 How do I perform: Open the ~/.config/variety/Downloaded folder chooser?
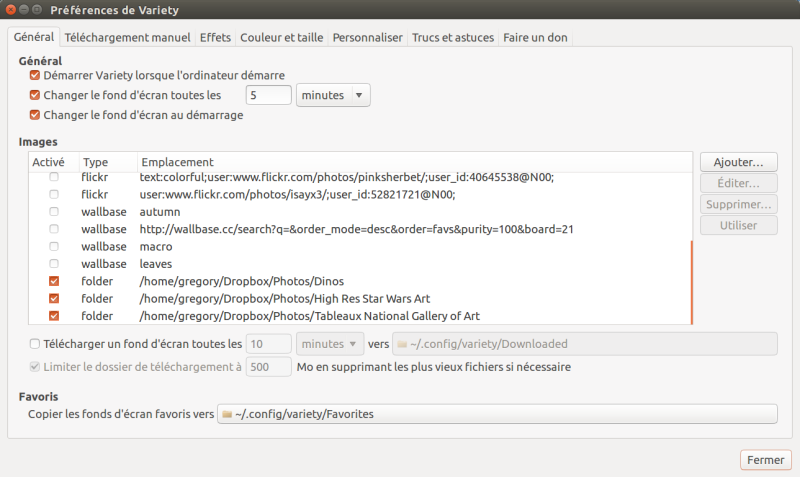tap(585, 344)
